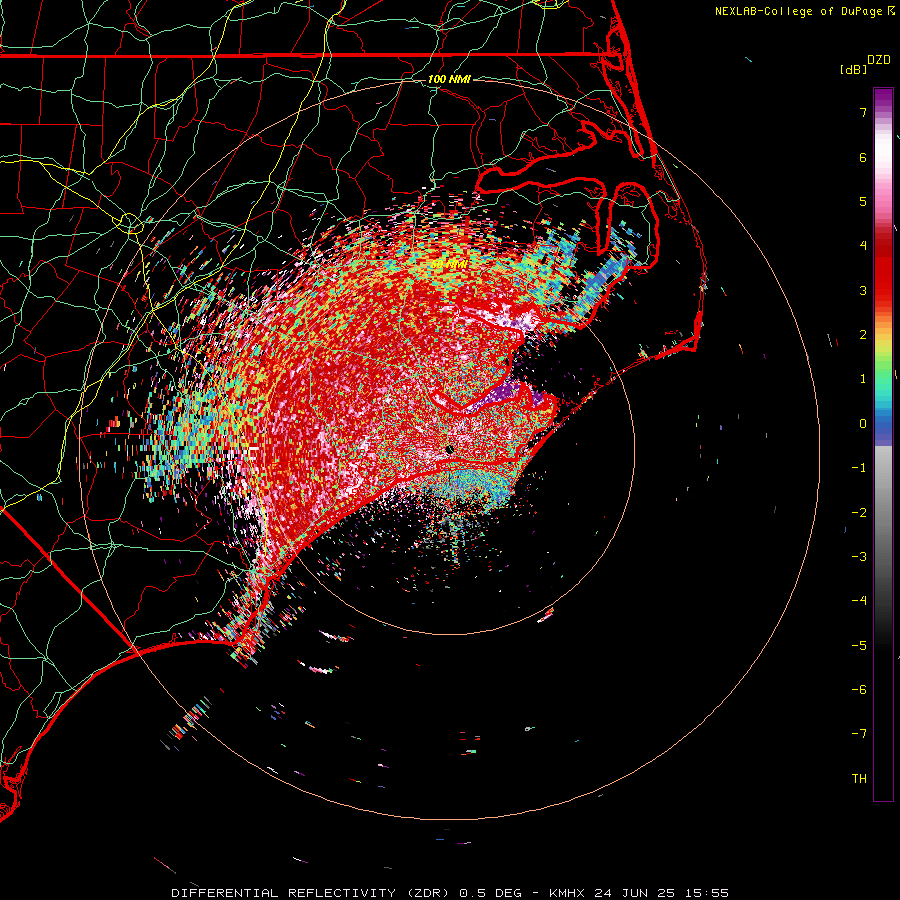Click the 50 NMI range ring label
The height and width of the screenshot is (900, 900).
click(x=449, y=264)
